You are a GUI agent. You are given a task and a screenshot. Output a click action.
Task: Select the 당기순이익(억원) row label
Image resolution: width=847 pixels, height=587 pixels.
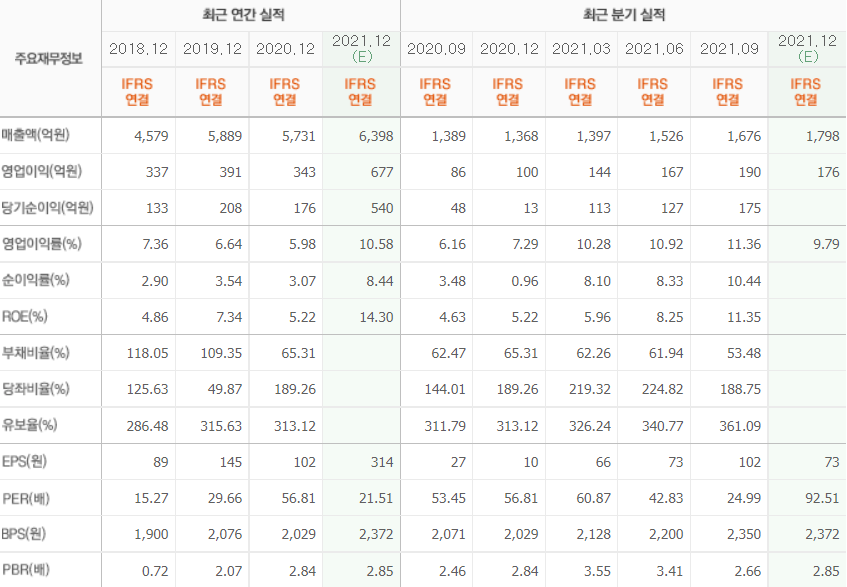click(x=48, y=207)
